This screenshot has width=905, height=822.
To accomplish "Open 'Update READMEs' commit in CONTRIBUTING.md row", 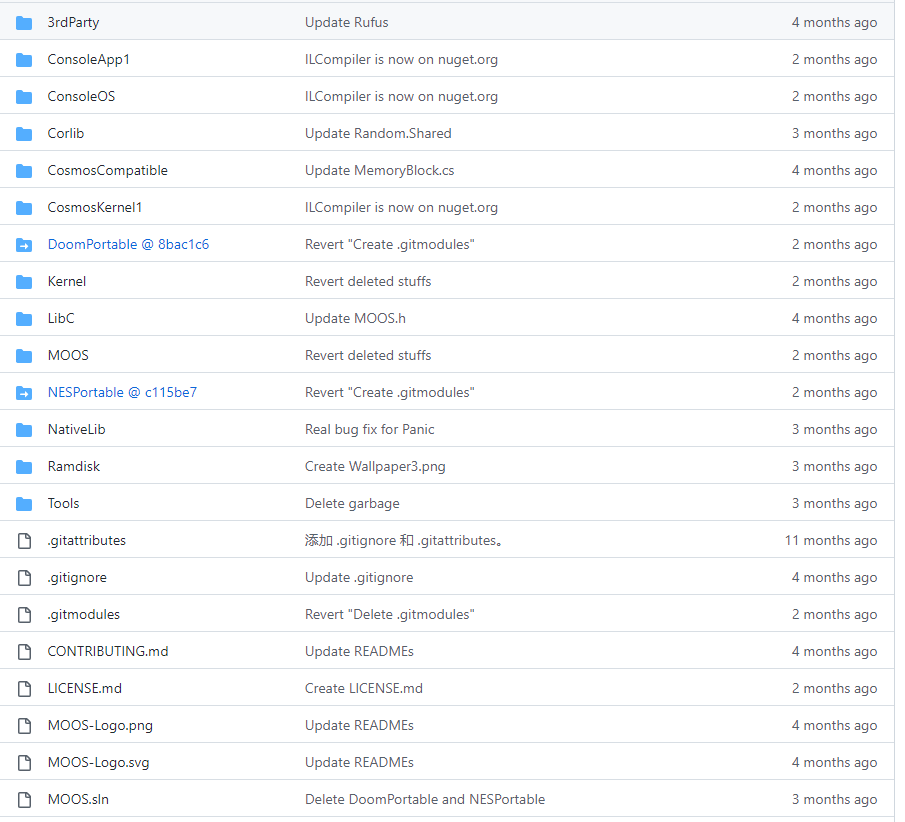I will tap(359, 651).
